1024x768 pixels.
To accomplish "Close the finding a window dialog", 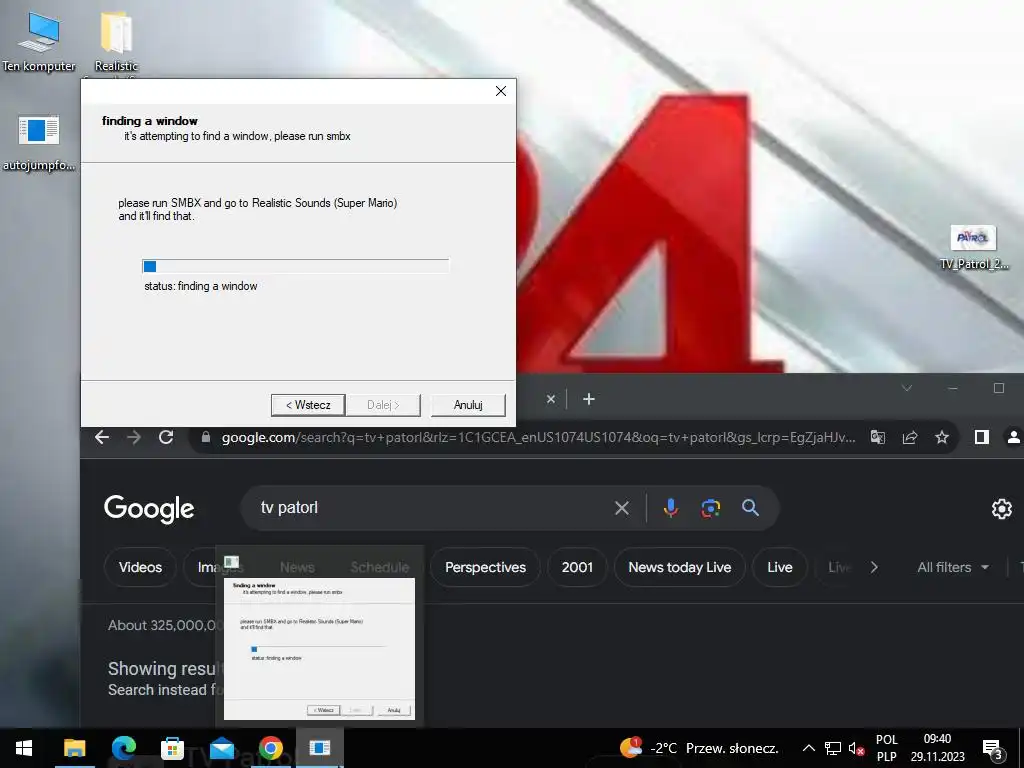I will coord(501,91).
